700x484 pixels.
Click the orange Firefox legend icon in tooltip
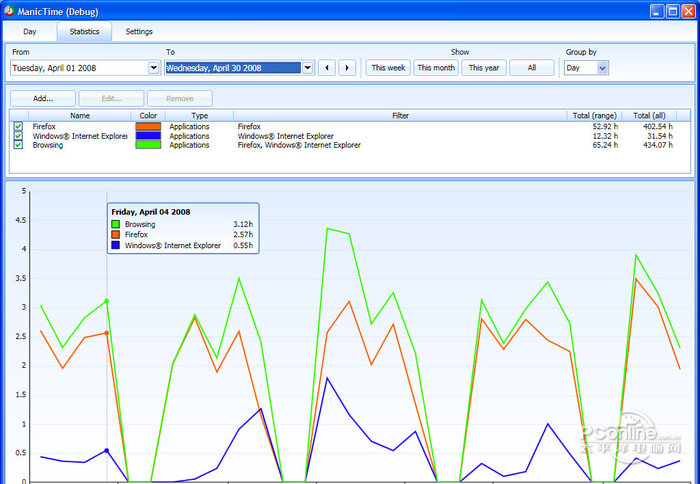point(116,235)
